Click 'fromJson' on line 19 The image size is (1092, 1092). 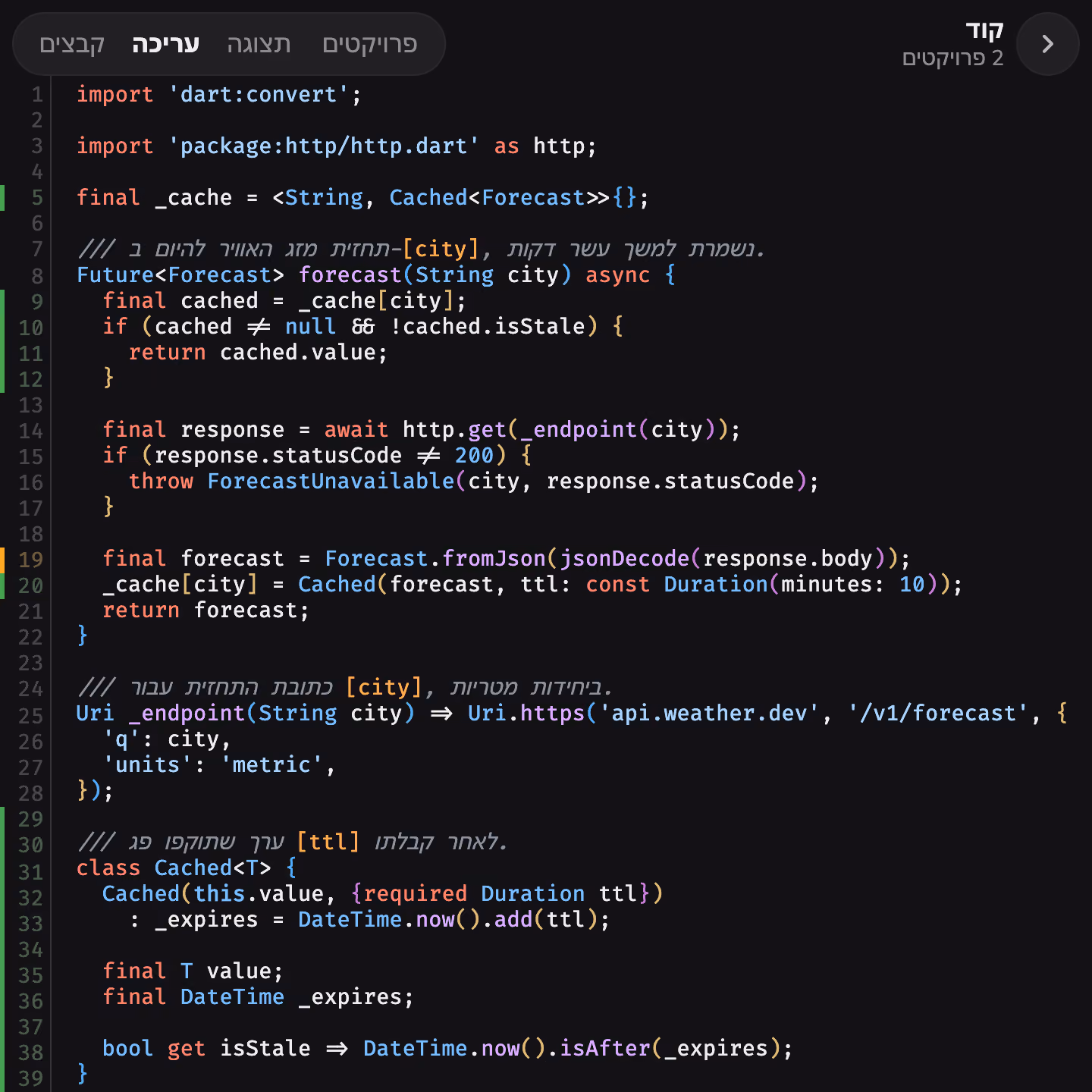tap(494, 559)
